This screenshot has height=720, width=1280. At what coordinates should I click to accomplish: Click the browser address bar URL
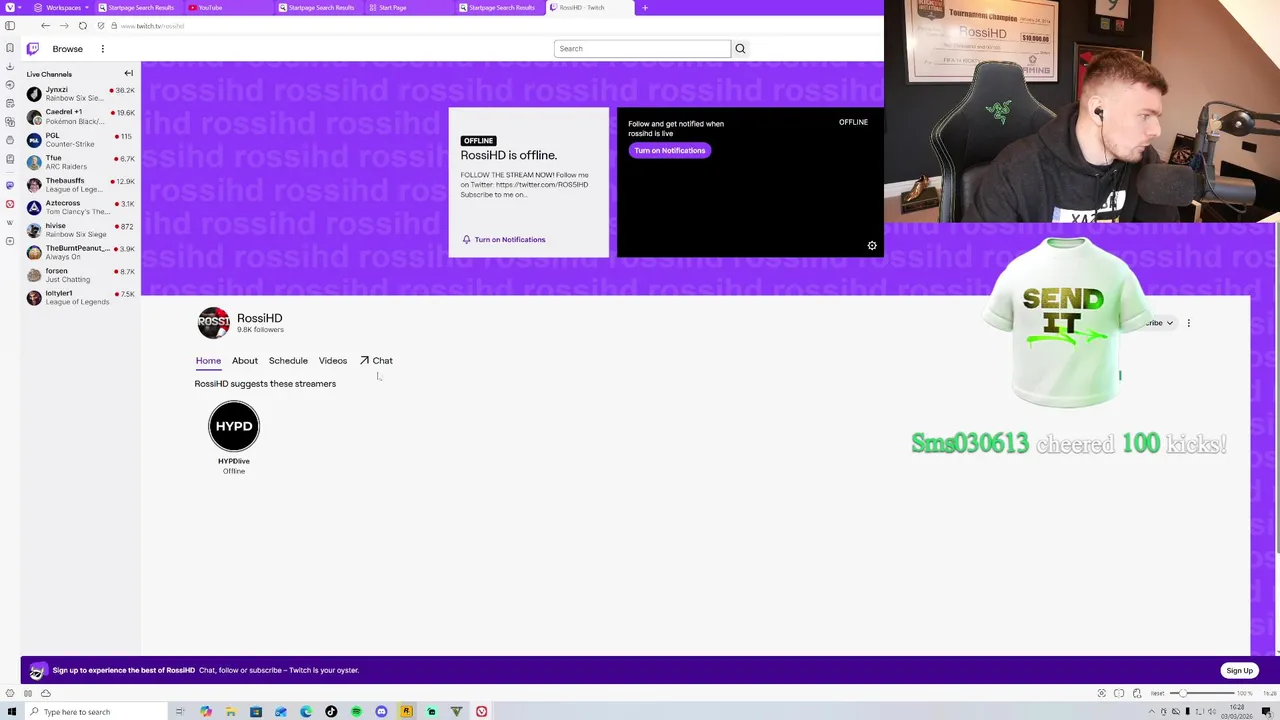[152, 25]
